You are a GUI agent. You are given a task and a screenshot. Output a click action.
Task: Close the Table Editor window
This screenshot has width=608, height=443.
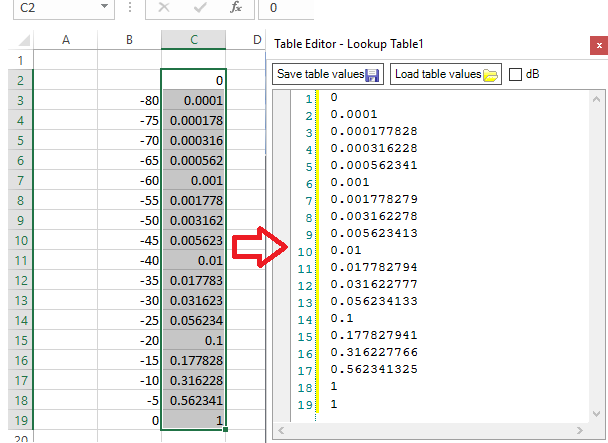coord(599,45)
